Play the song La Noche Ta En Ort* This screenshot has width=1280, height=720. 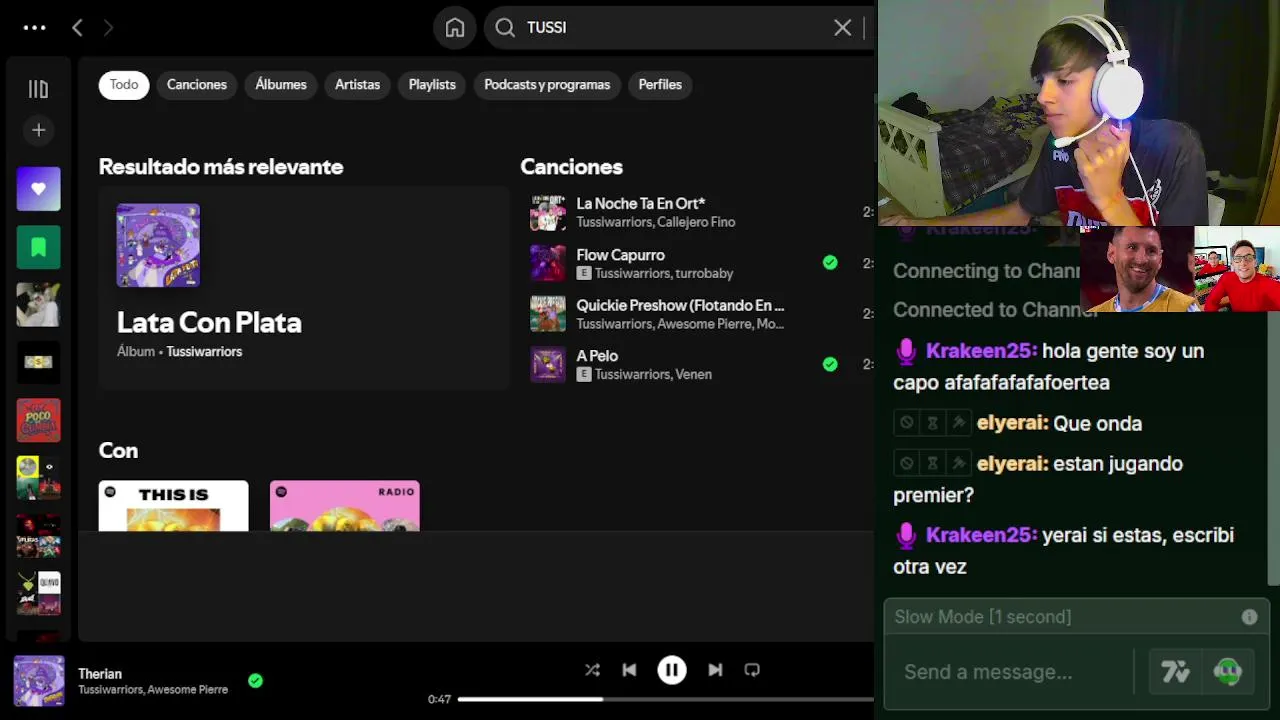pyautogui.click(x=641, y=203)
